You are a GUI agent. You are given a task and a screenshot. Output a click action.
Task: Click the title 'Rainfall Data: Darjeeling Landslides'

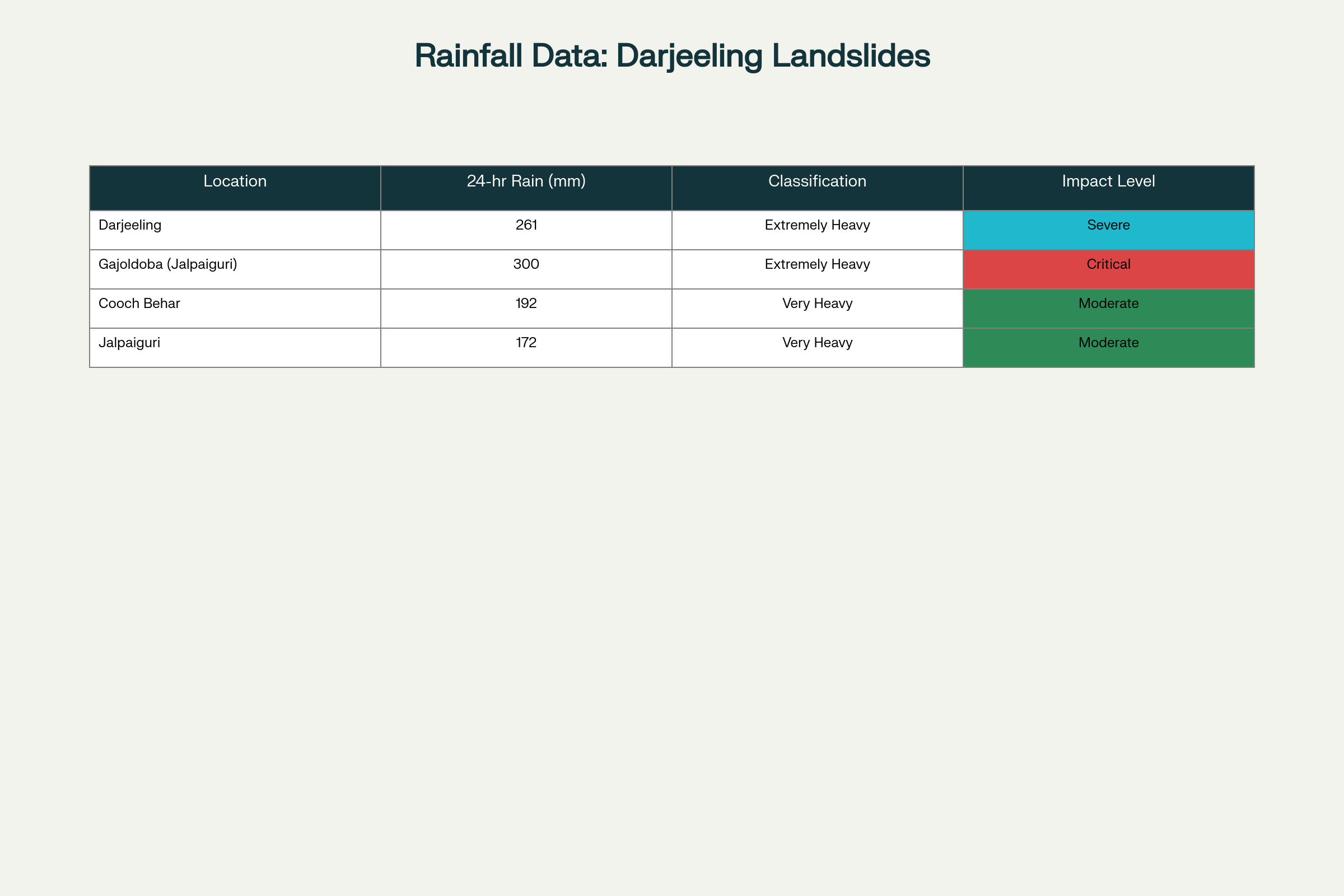(672, 55)
